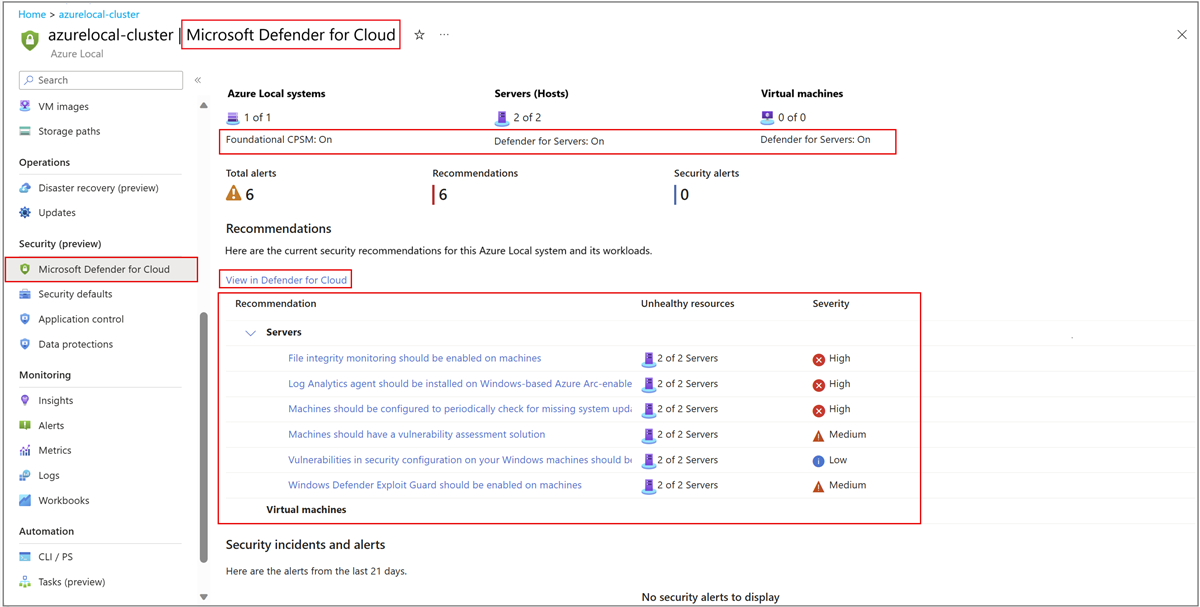1200x607 pixels.
Task: Click the View in Defender for Cloud link
Action: coord(285,279)
